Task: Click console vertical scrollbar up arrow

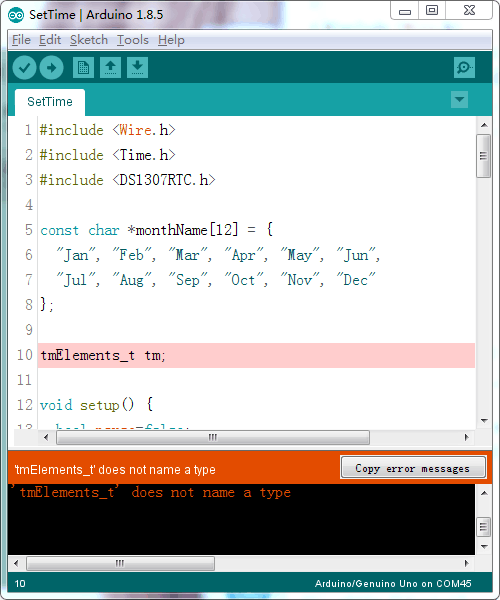Action: point(484,493)
